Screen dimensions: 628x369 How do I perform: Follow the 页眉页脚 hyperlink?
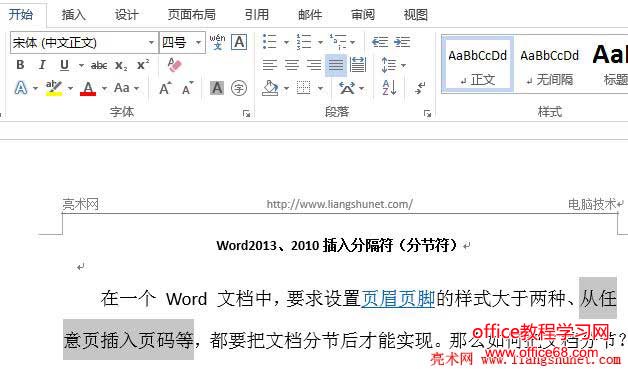[x=398, y=298]
